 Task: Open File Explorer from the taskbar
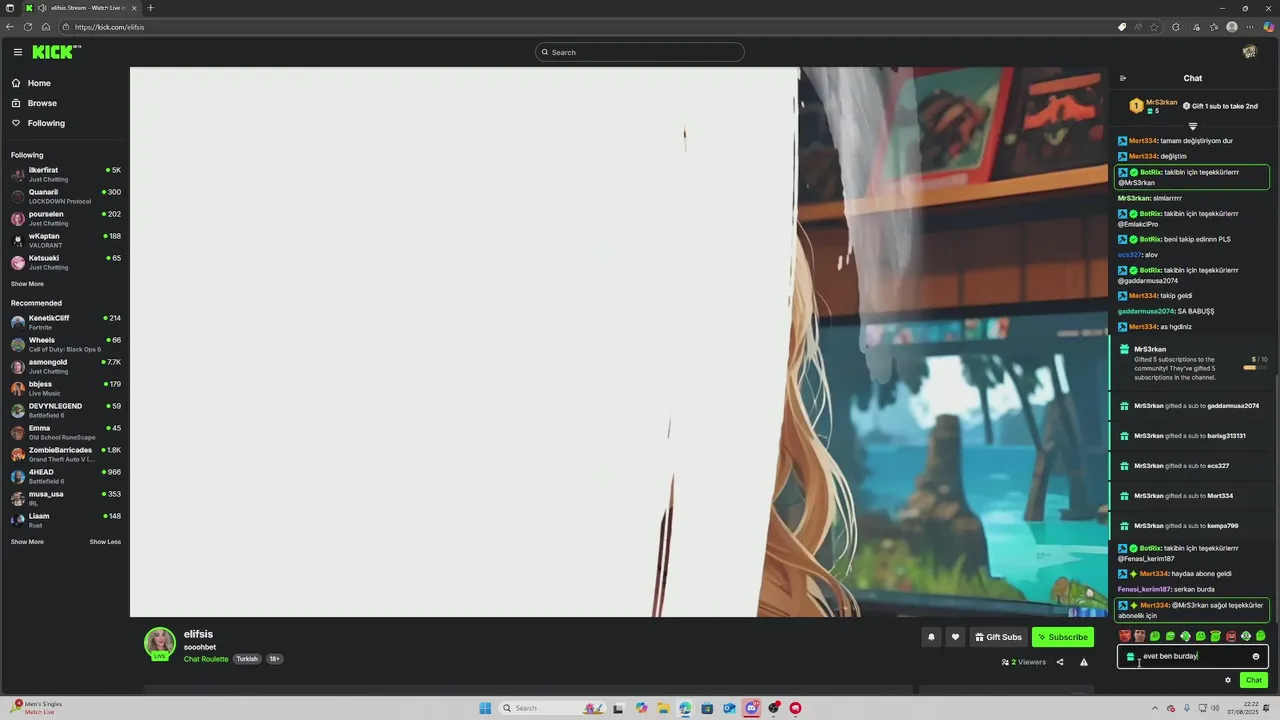663,708
